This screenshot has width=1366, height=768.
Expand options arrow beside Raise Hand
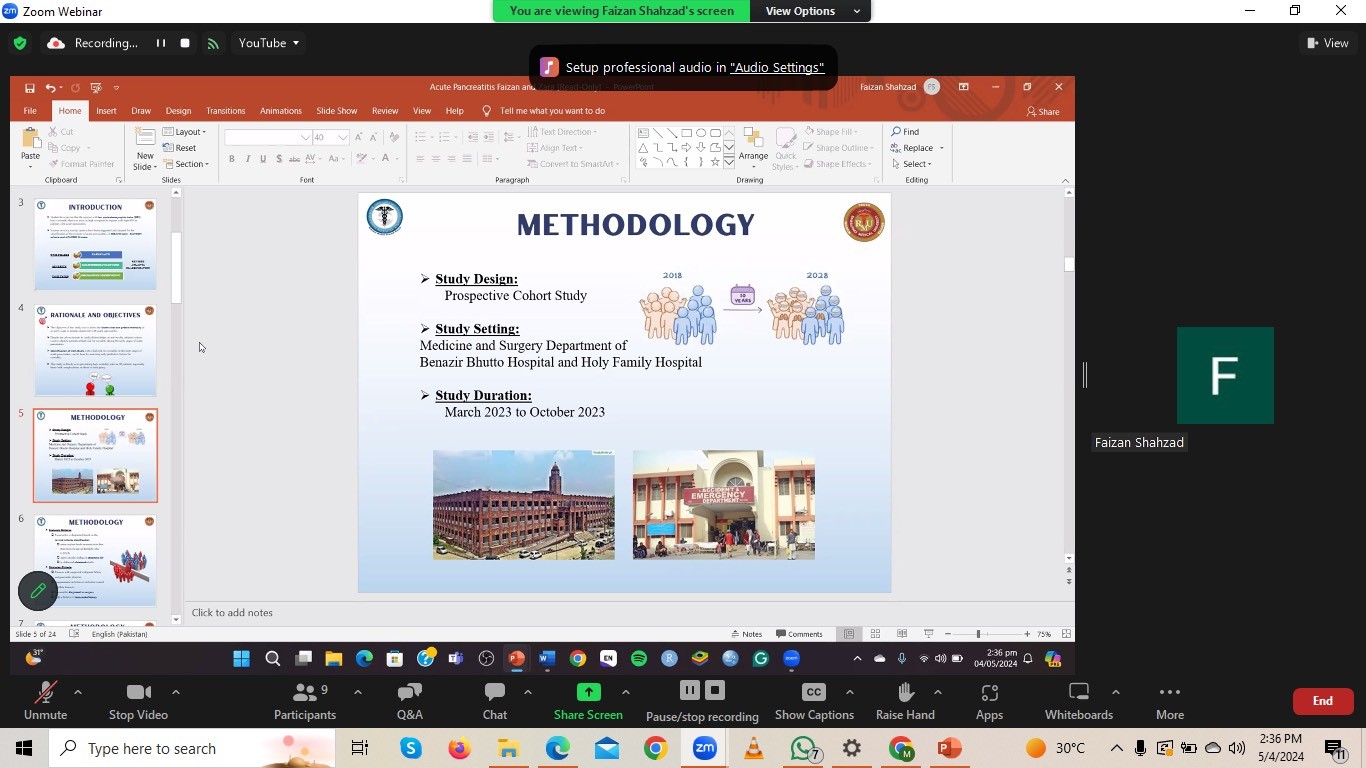[x=938, y=692]
